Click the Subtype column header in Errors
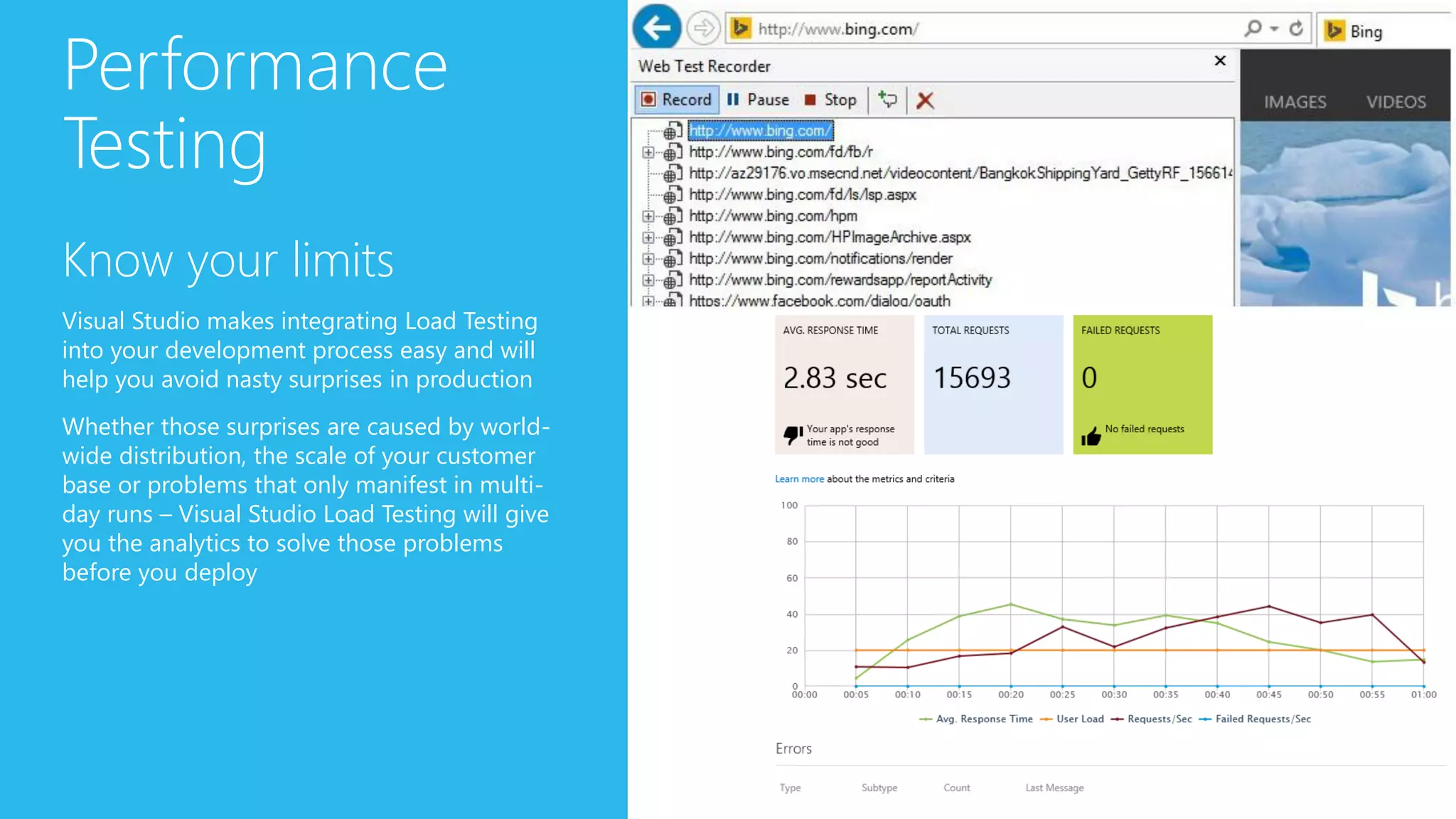 [x=879, y=788]
